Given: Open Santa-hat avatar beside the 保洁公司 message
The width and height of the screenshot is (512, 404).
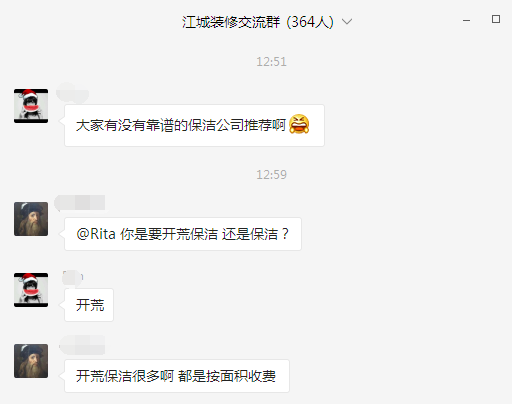Looking at the screenshot, I should 31,106.
